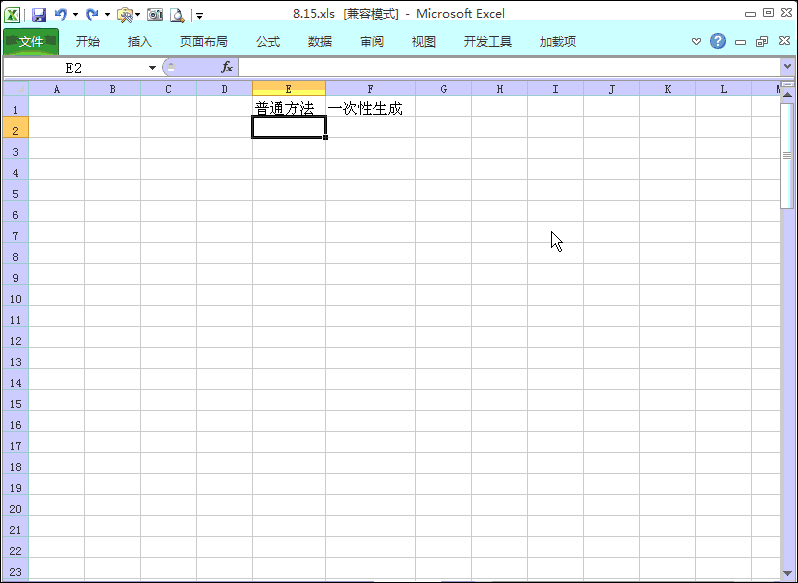Screen dimensions: 798x583
Task: Minimize the ribbon with the caret icon
Action: click(696, 41)
